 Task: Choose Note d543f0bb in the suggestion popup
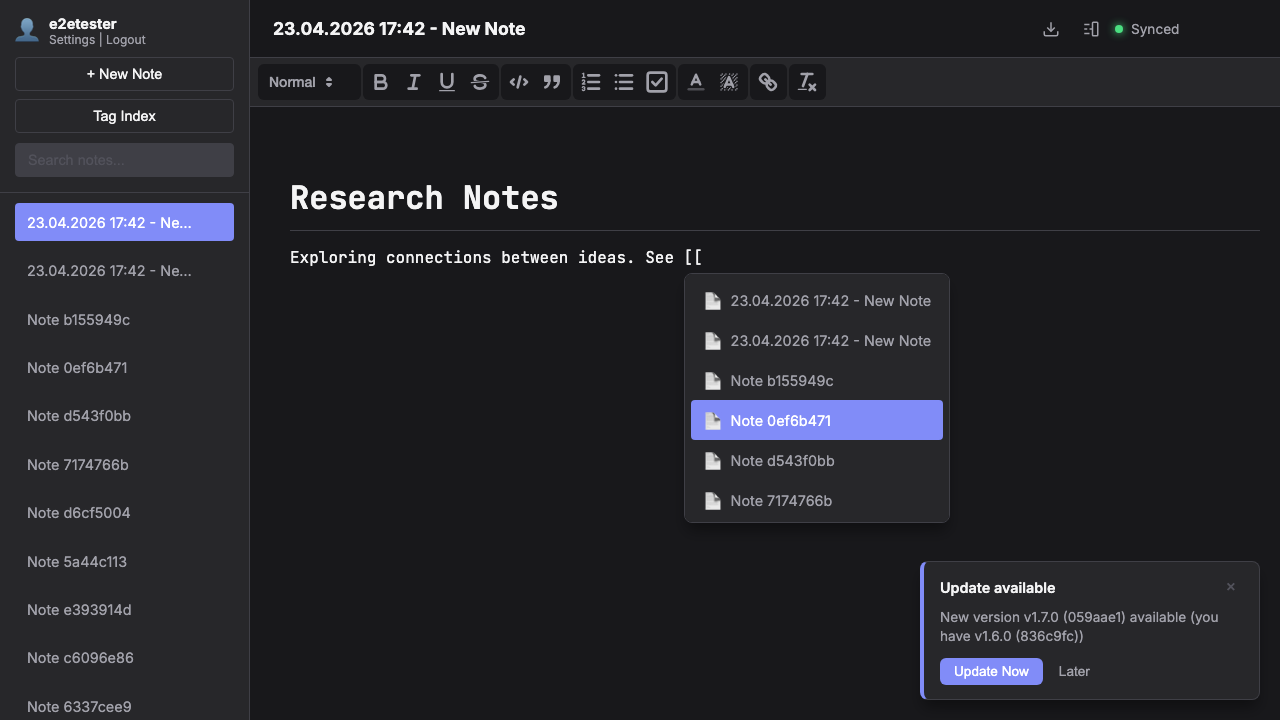click(816, 460)
